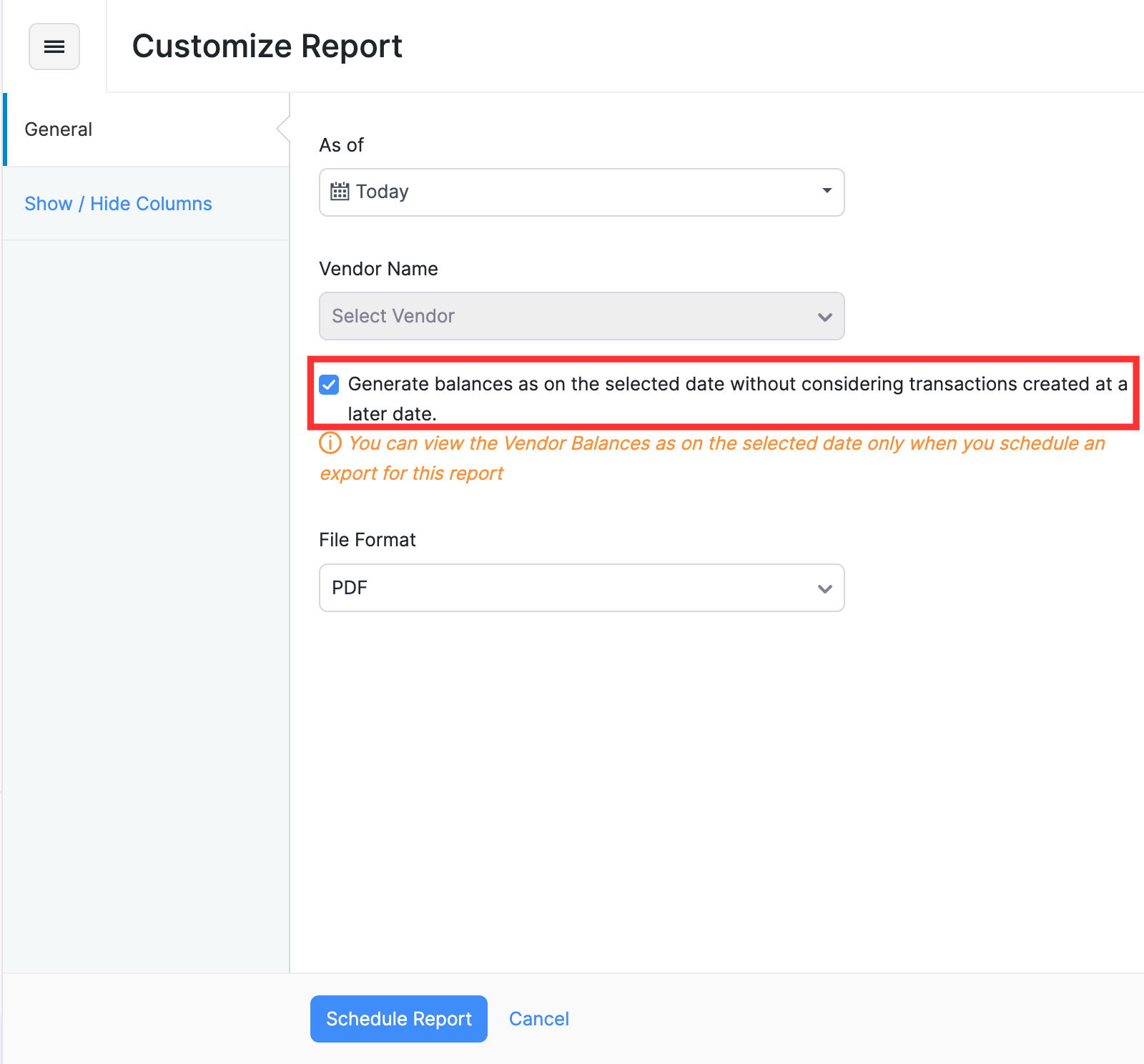The image size is (1144, 1064).
Task: Click the Customize Report heading
Action: pos(267,46)
